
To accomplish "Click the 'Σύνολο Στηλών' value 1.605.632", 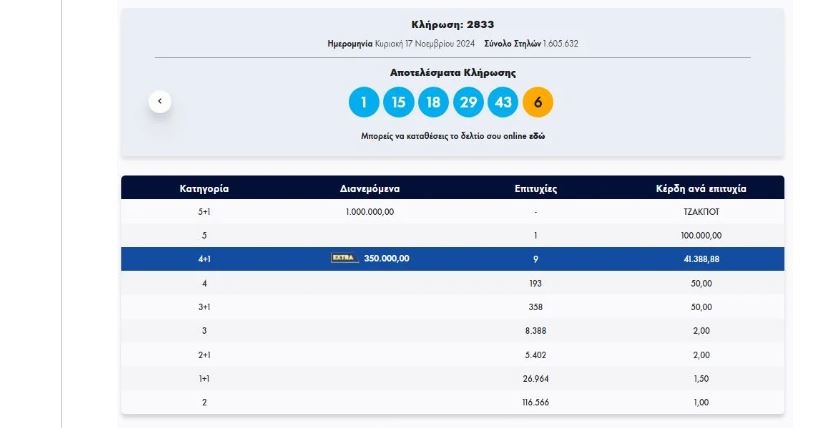I will point(560,44).
